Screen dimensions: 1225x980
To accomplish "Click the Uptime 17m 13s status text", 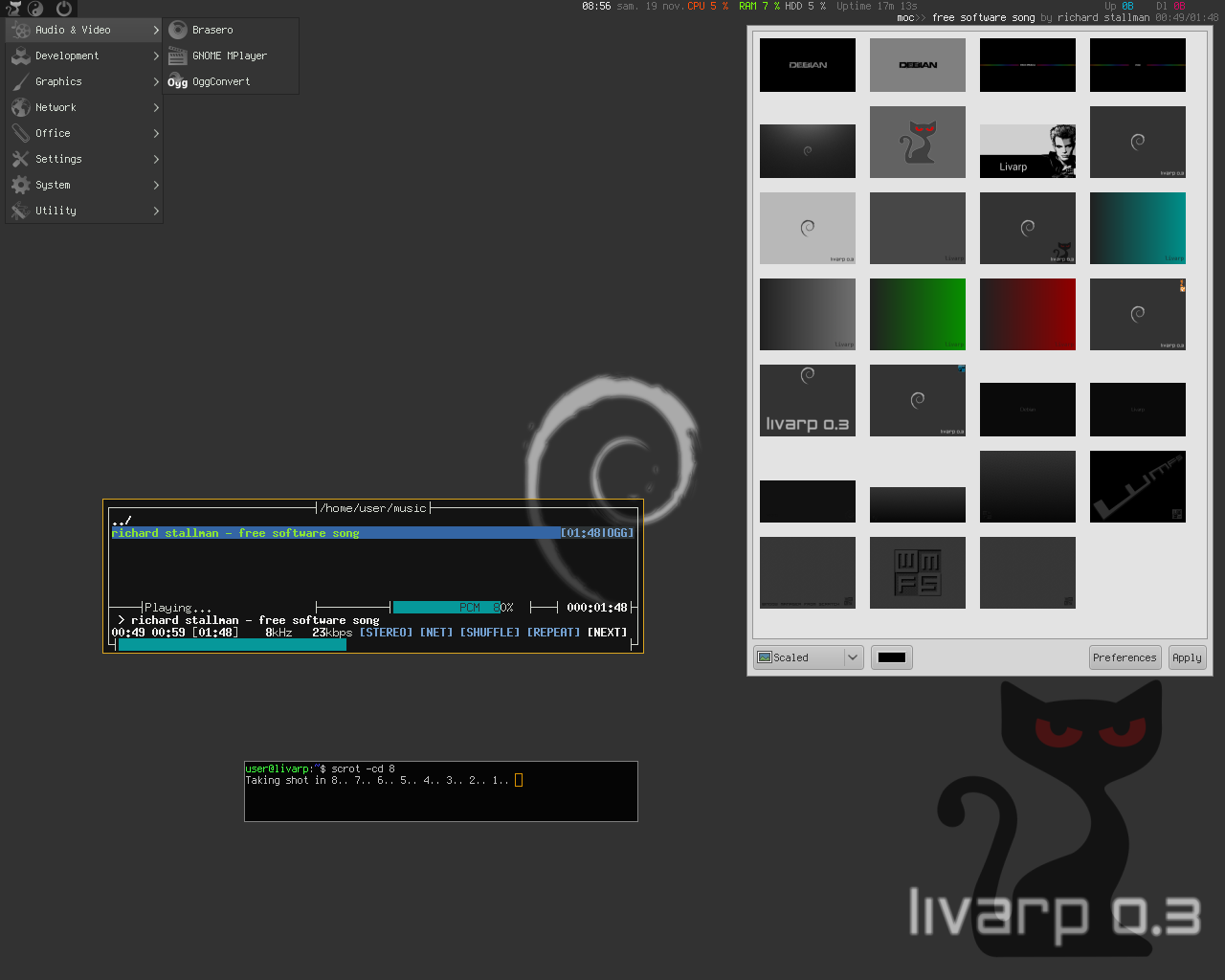I will click(877, 6).
